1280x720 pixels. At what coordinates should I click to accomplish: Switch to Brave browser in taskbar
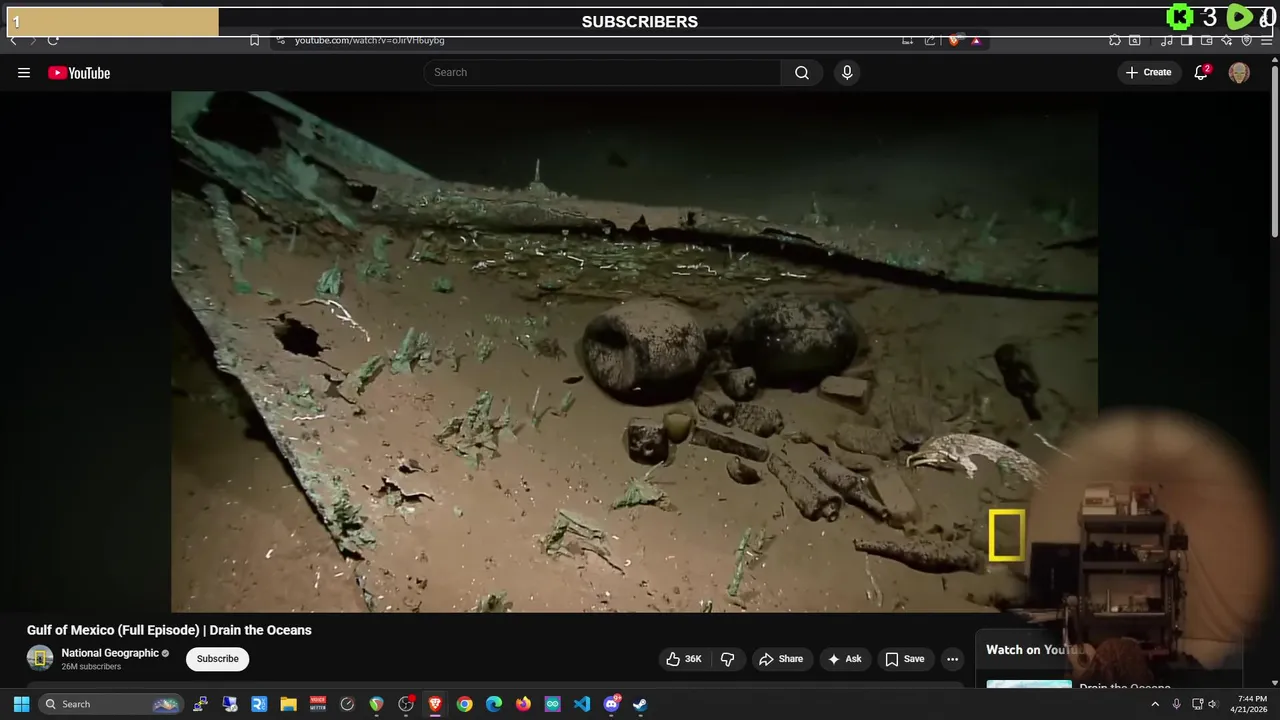pyautogui.click(x=435, y=704)
